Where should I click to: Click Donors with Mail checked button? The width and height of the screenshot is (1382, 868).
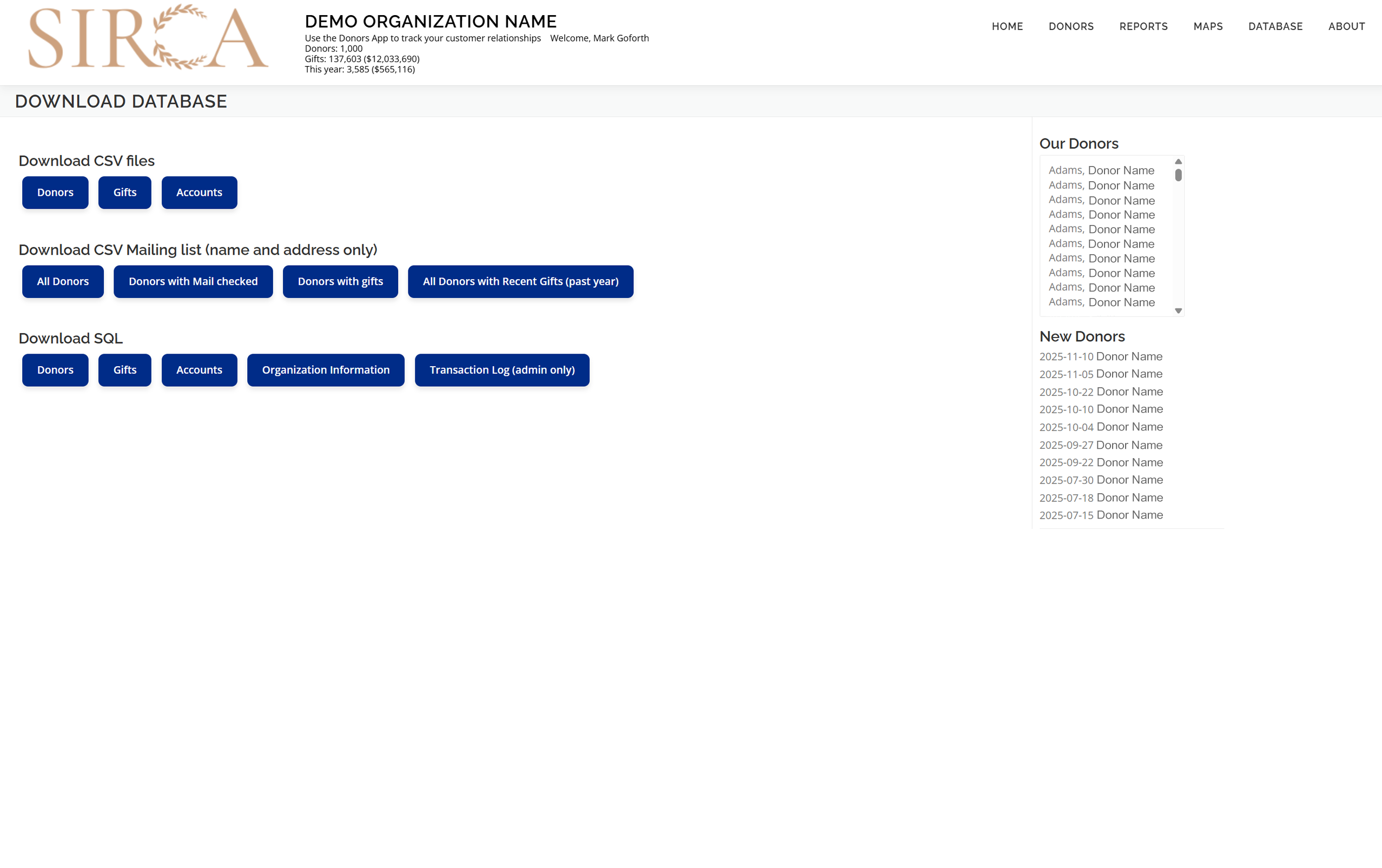click(x=193, y=281)
